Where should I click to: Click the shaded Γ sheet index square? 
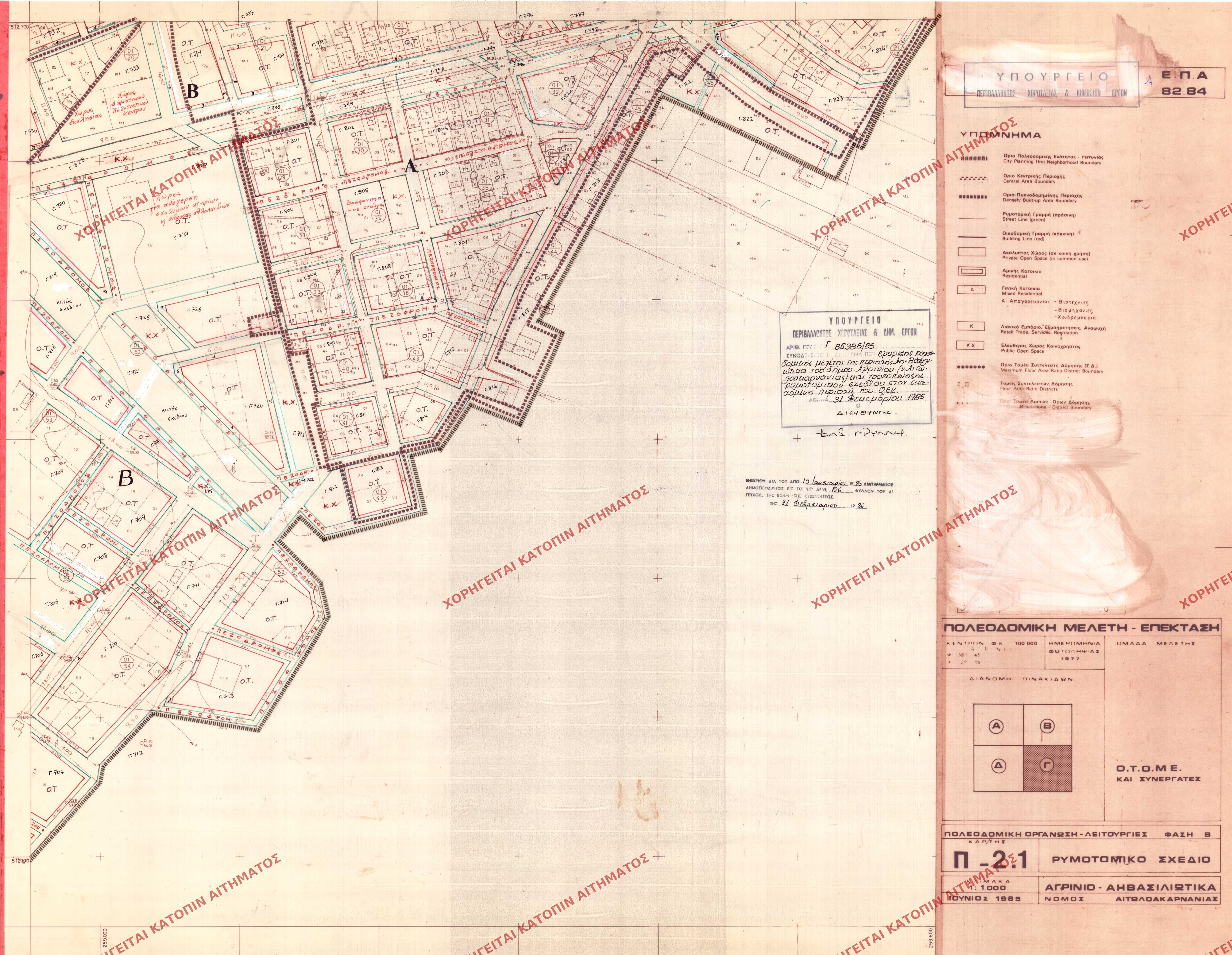pos(1047,767)
